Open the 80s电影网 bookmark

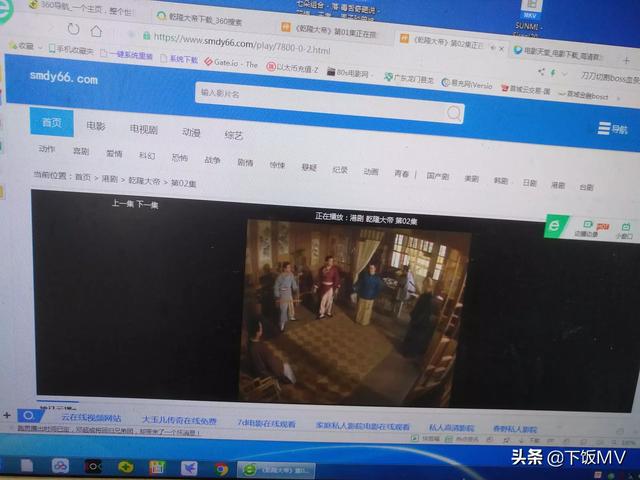tap(348, 73)
